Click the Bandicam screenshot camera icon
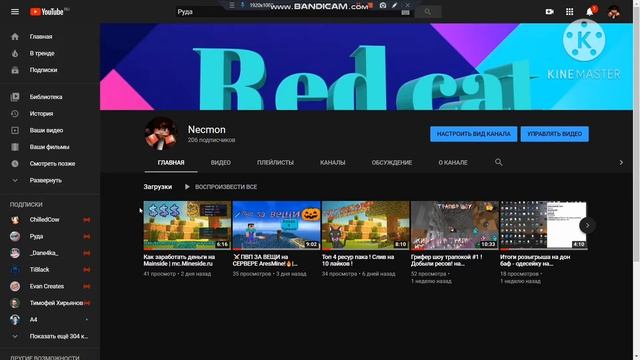Screen dimensions: 640x360 click(x=383, y=5)
